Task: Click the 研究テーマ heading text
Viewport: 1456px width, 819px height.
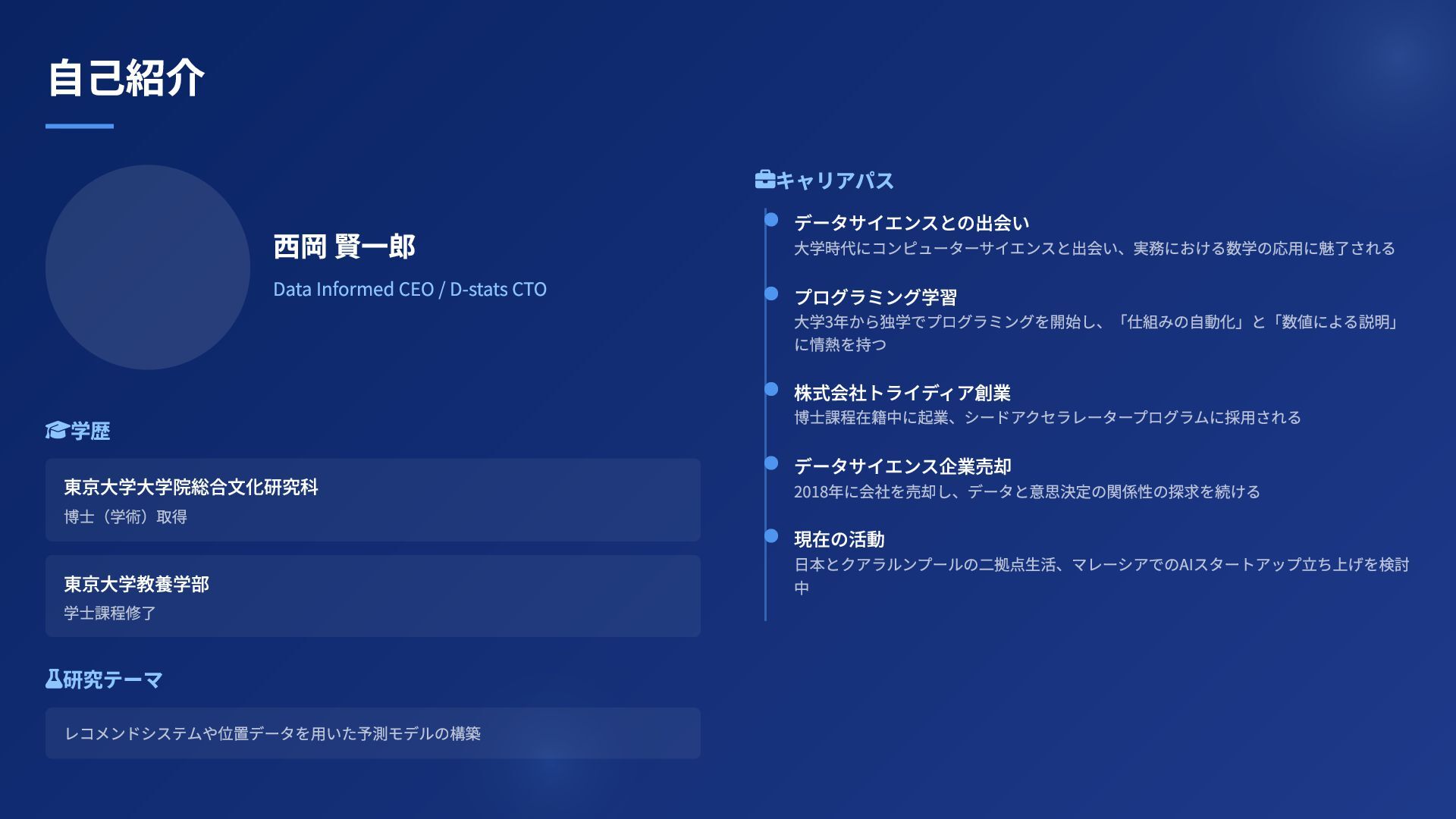Action: click(112, 679)
